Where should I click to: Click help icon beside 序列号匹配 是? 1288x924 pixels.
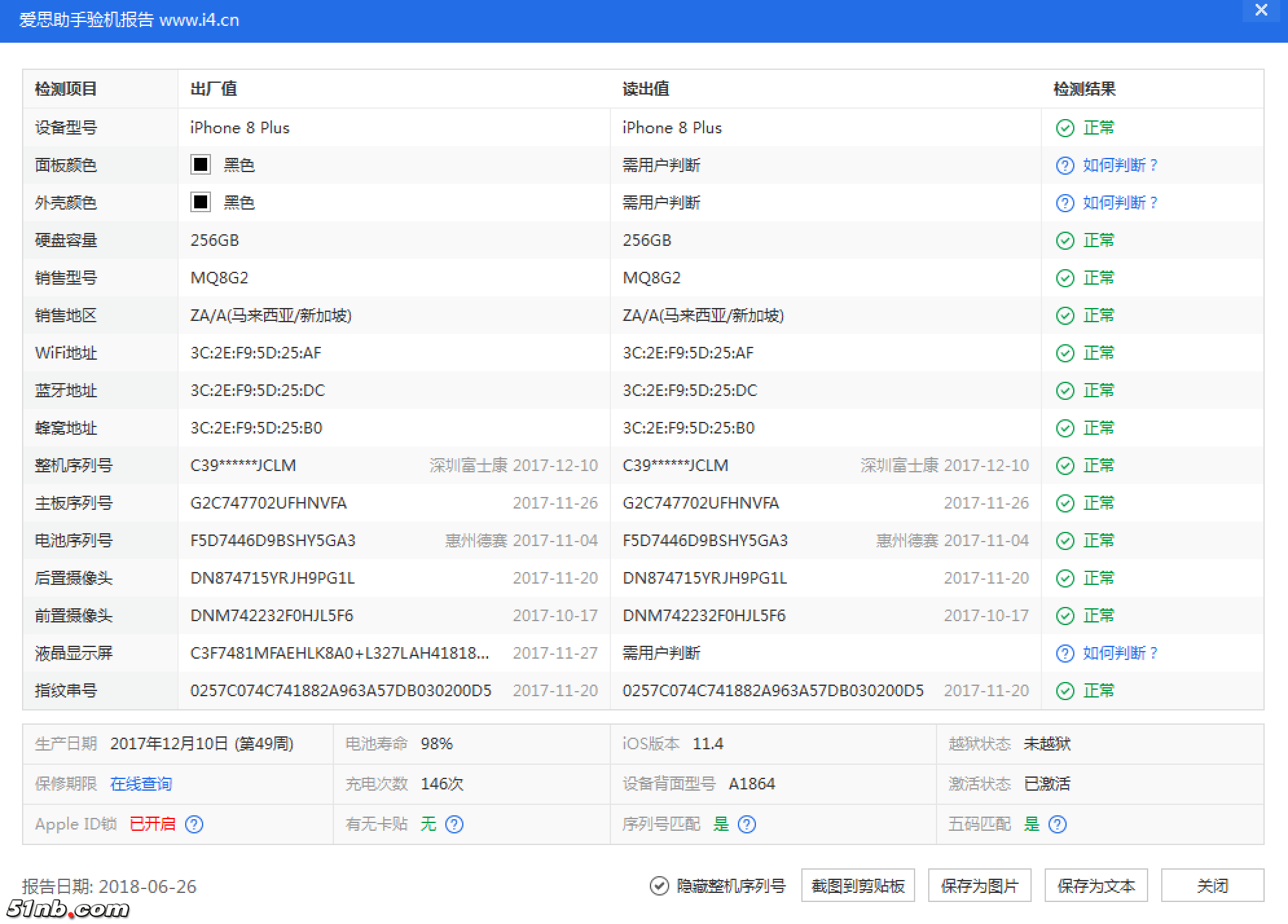point(747,824)
